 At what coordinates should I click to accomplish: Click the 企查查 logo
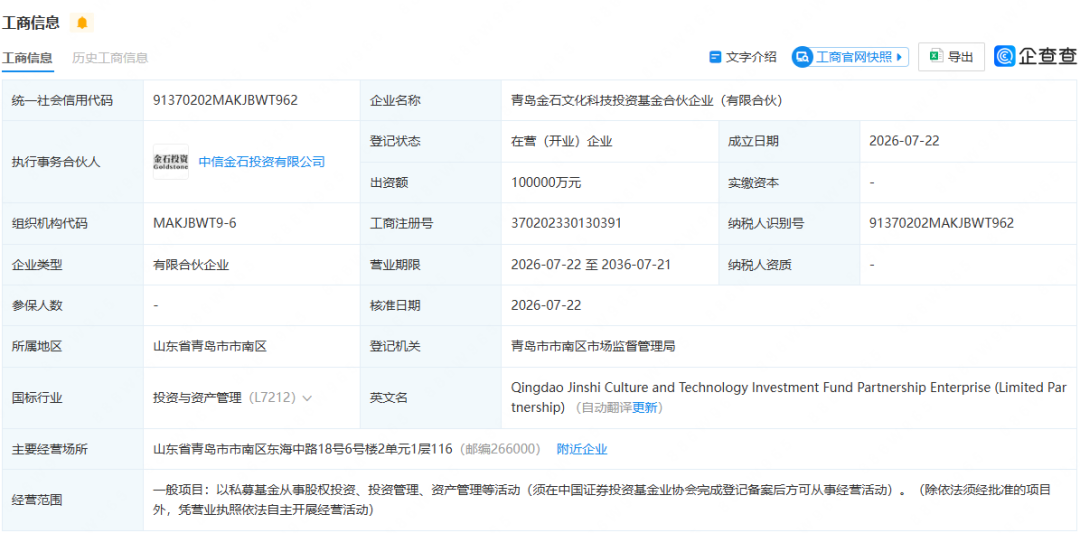(1035, 56)
